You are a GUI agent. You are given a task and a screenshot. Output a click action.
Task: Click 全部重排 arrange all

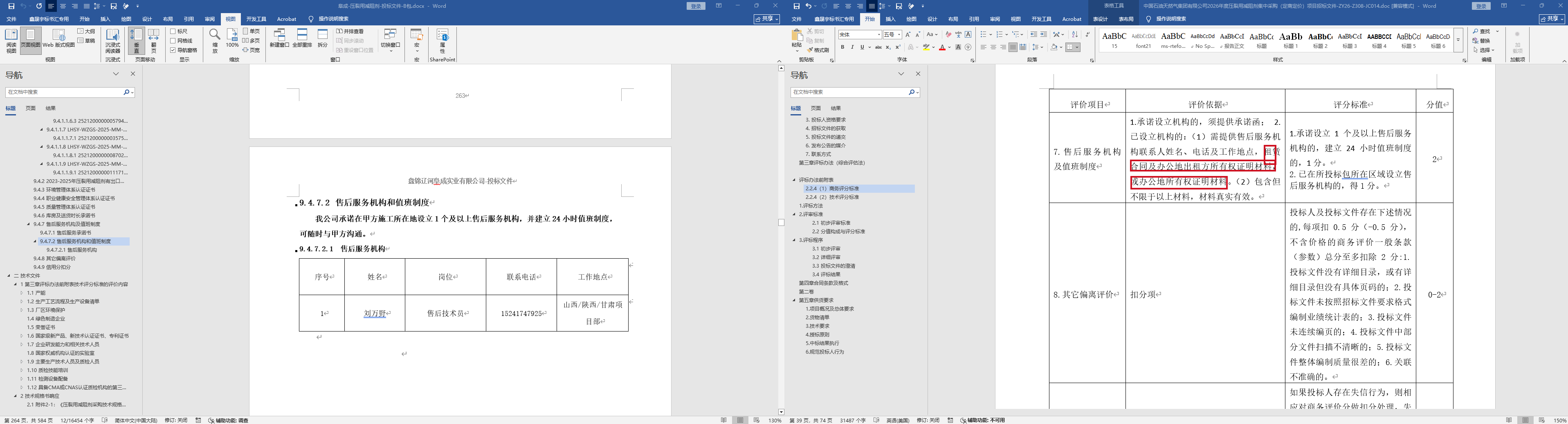tap(303, 38)
